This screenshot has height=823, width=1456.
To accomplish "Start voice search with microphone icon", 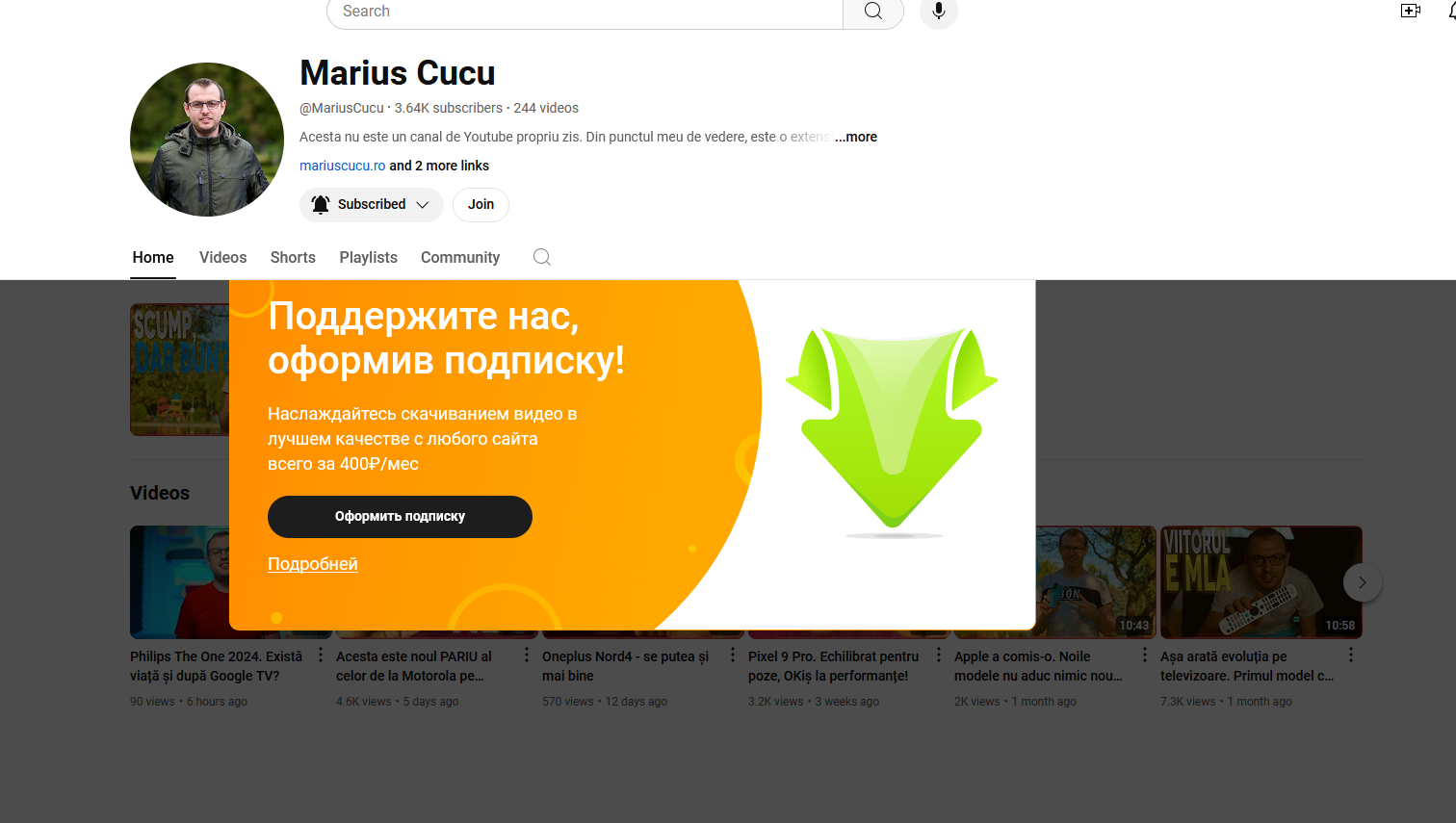I will (x=939, y=12).
